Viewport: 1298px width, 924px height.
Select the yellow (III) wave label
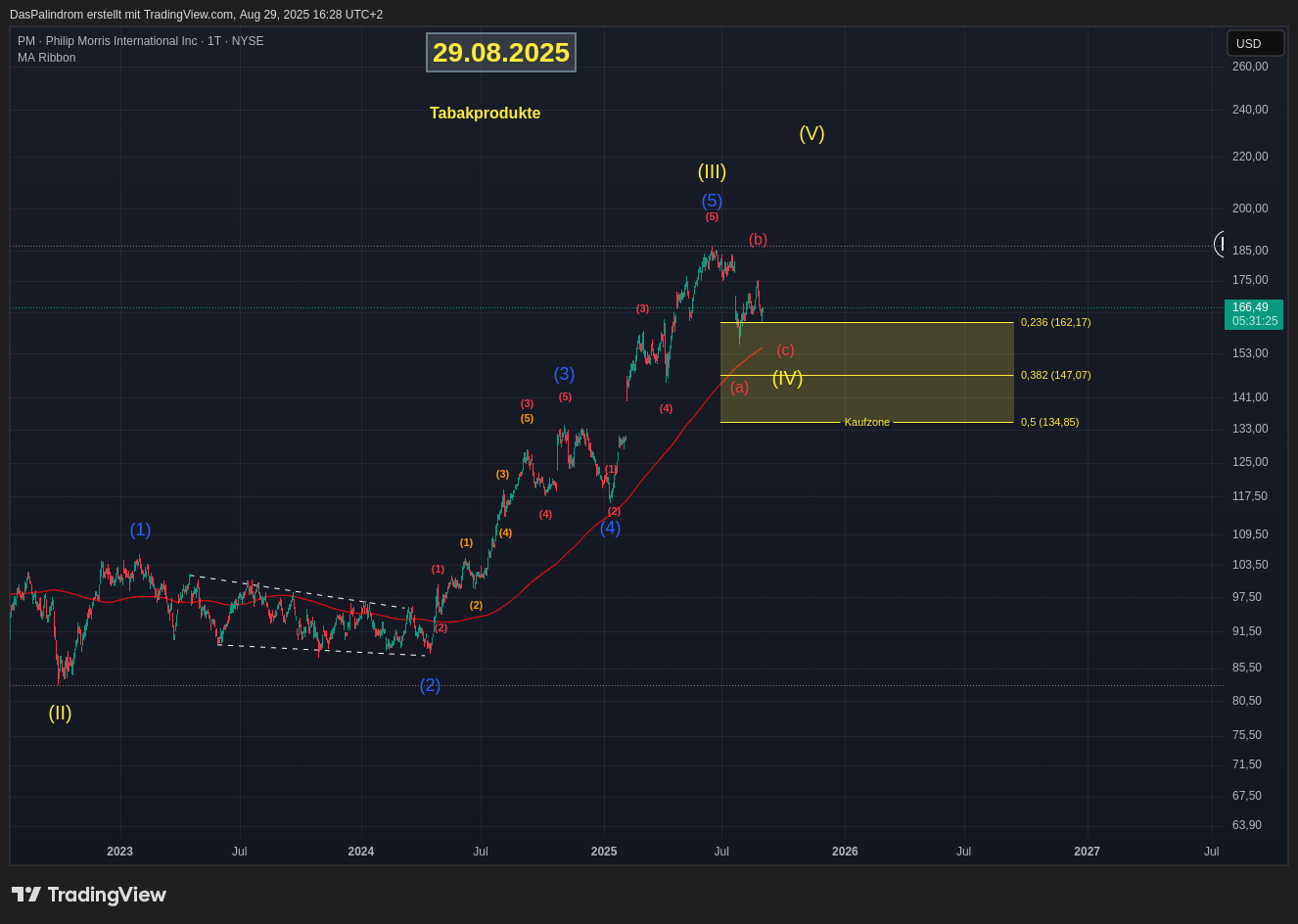712,171
